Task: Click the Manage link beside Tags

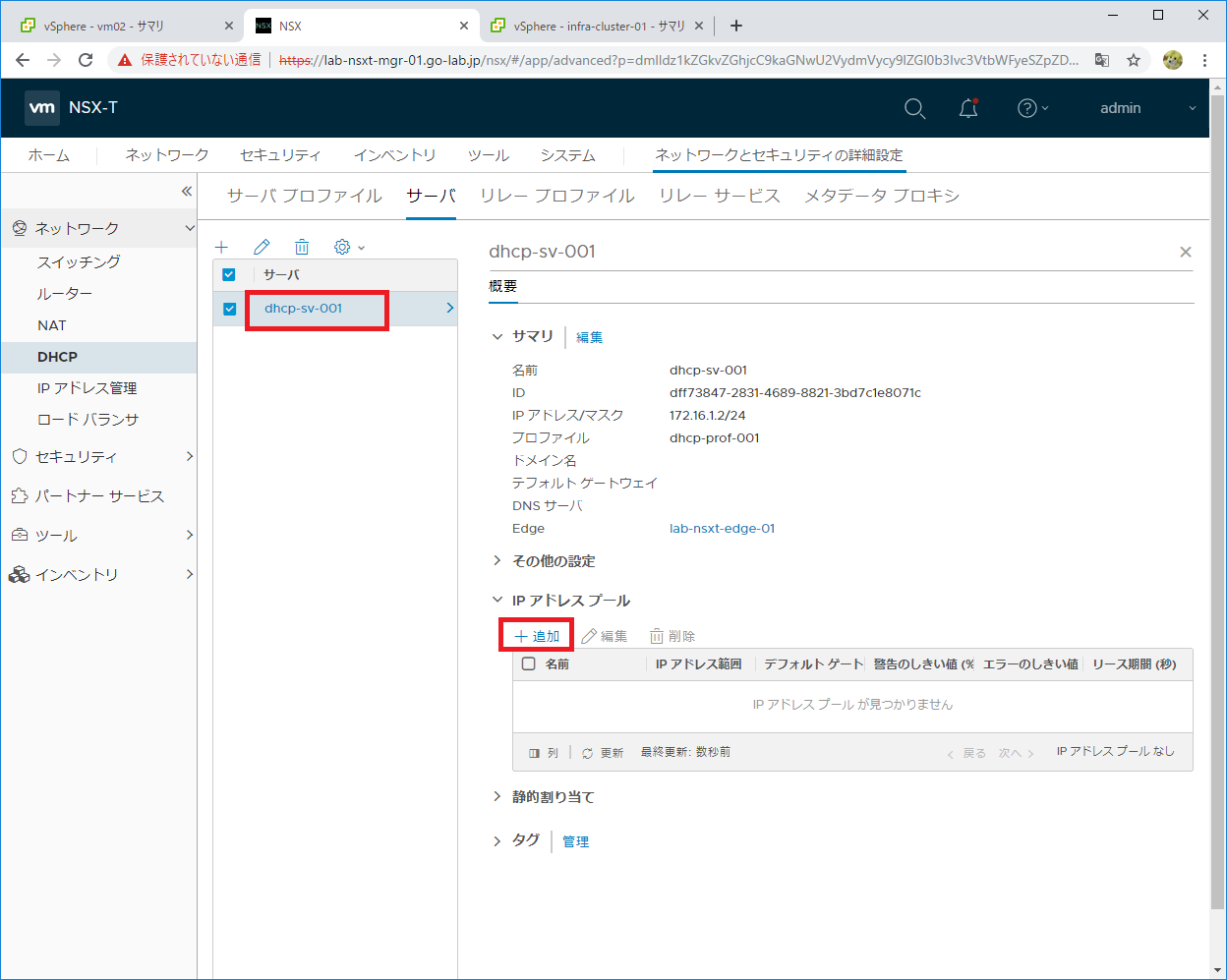Action: (x=575, y=841)
